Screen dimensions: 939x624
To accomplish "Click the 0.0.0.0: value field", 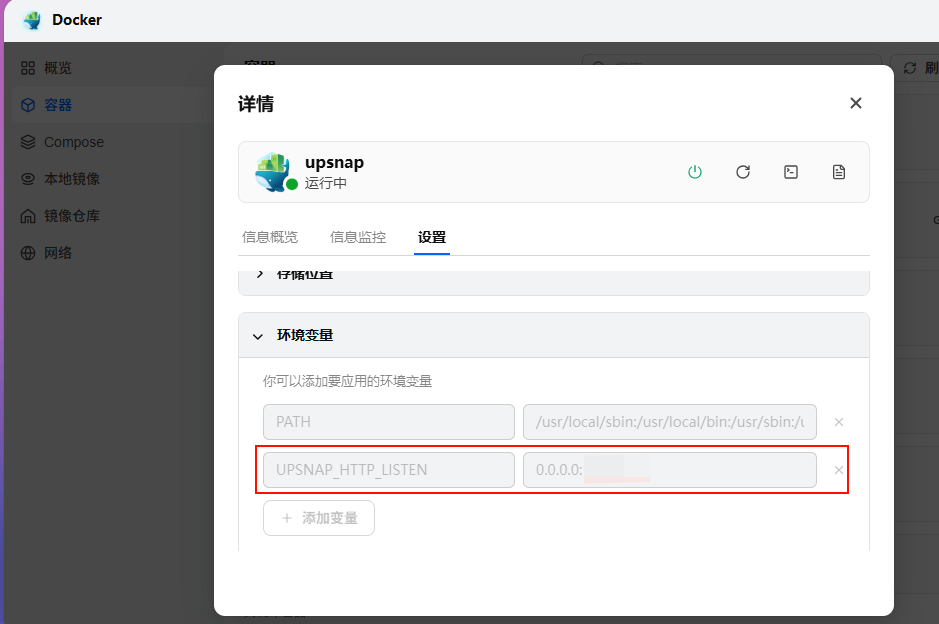I will 670,470.
